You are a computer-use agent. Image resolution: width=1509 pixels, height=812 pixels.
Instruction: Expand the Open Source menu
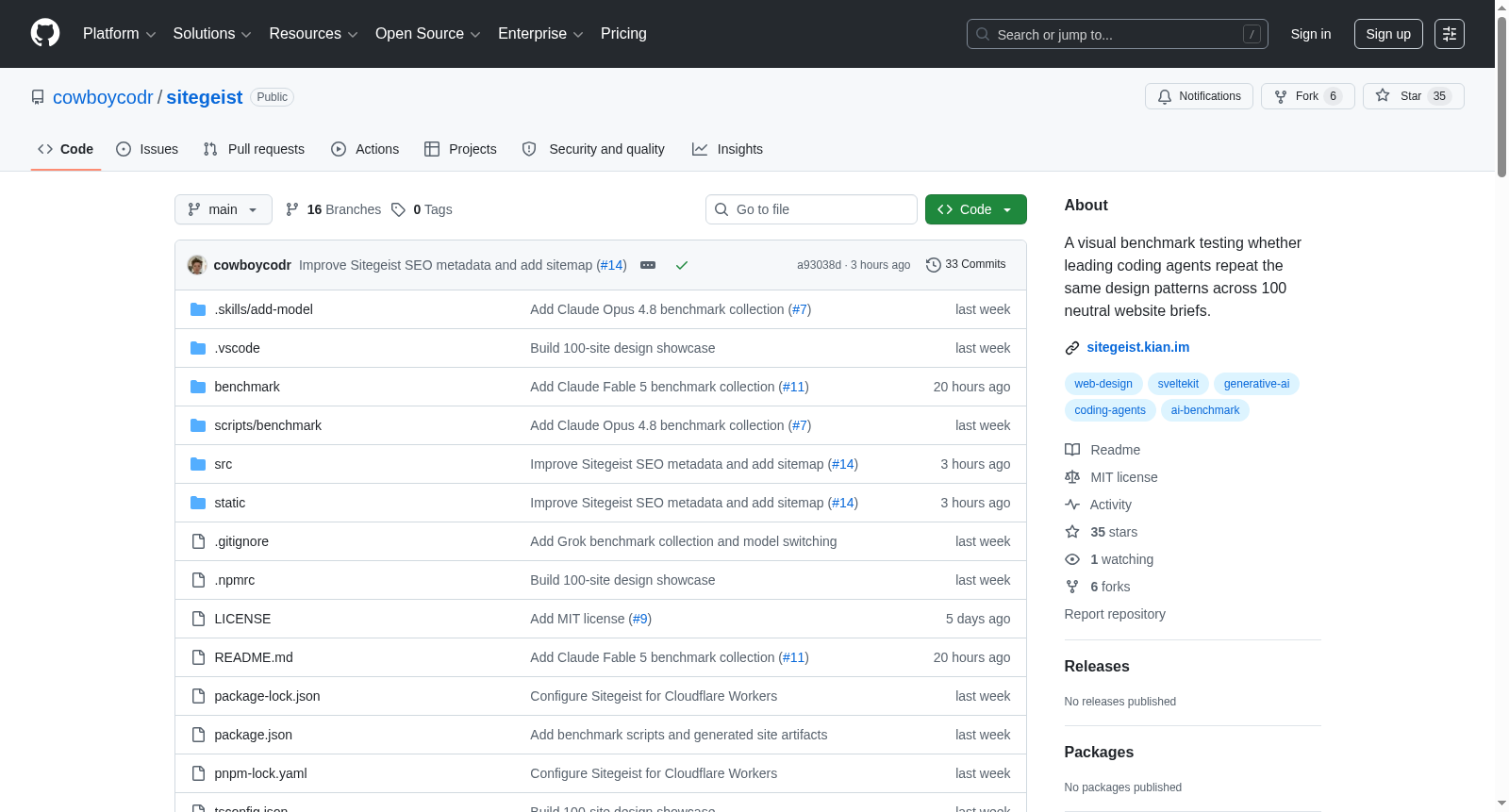(428, 34)
